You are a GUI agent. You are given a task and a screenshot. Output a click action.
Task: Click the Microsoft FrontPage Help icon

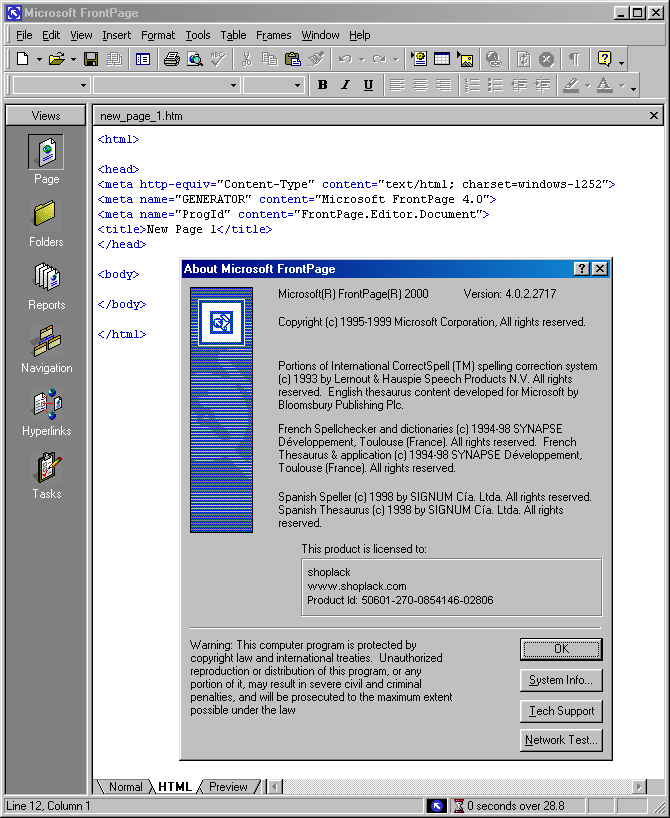click(x=604, y=59)
